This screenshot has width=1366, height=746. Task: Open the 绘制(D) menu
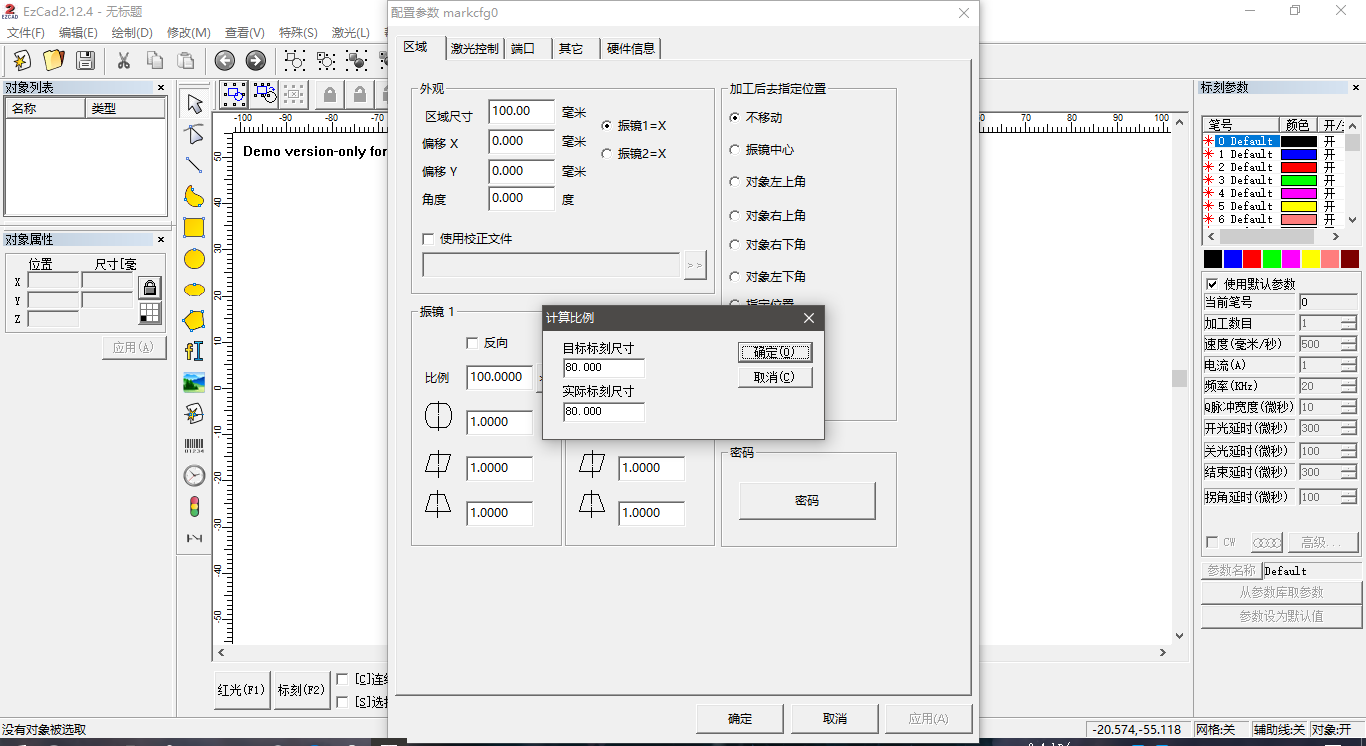132,33
